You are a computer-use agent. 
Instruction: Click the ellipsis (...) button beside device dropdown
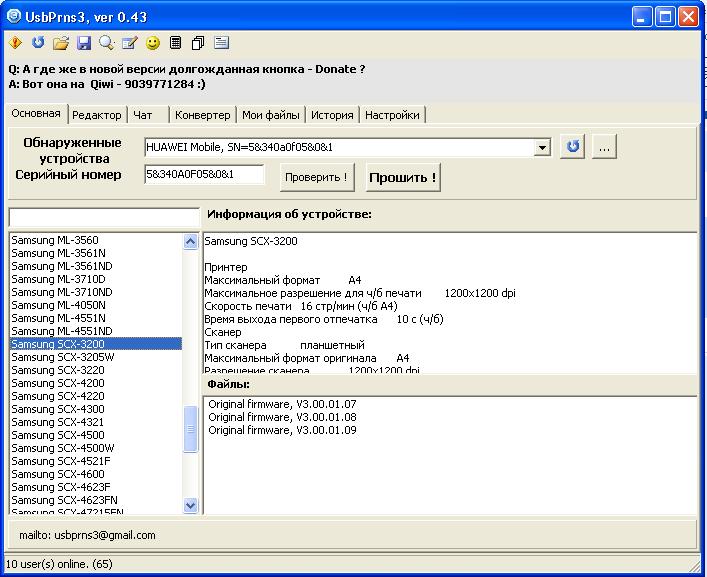coord(604,147)
